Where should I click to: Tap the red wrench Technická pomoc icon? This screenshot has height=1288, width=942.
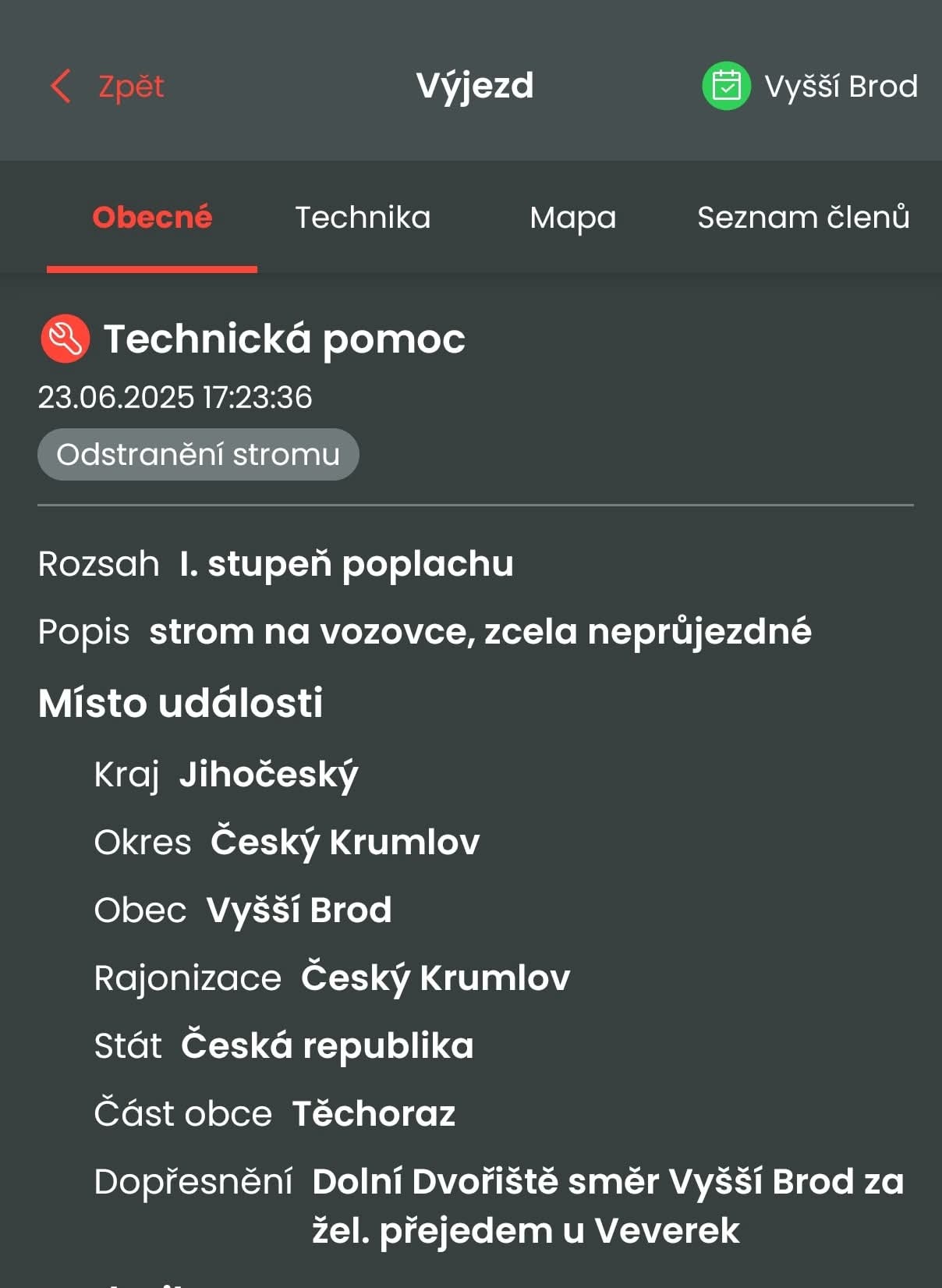pyautogui.click(x=65, y=339)
